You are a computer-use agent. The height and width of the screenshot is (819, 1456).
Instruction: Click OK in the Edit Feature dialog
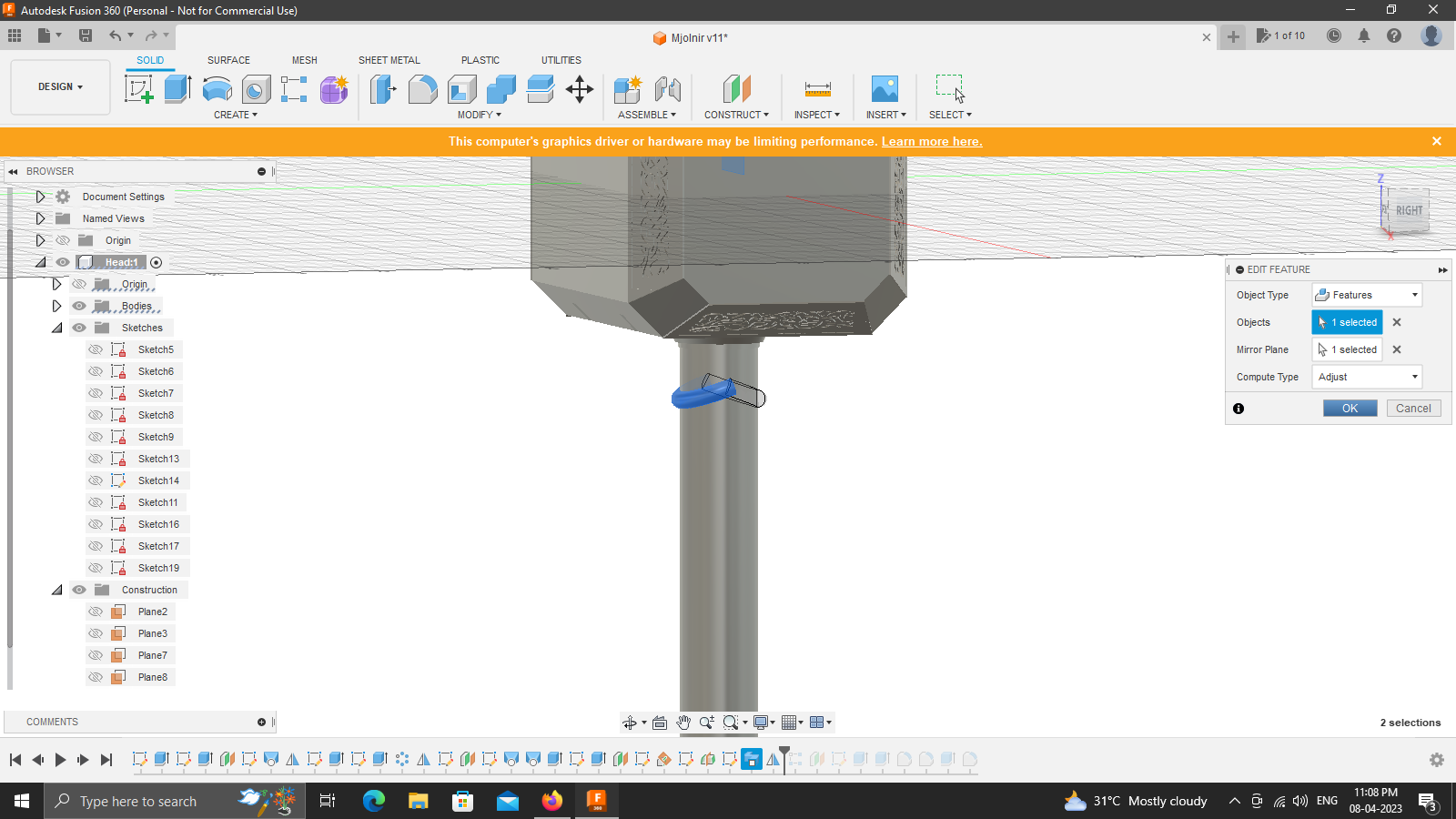[1350, 408]
